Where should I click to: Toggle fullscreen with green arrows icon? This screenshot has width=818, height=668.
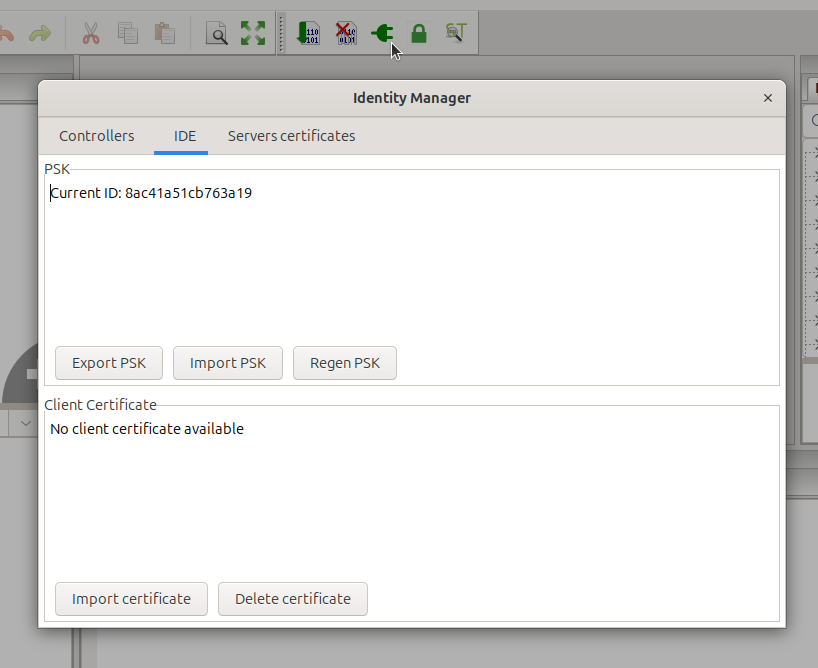click(253, 33)
